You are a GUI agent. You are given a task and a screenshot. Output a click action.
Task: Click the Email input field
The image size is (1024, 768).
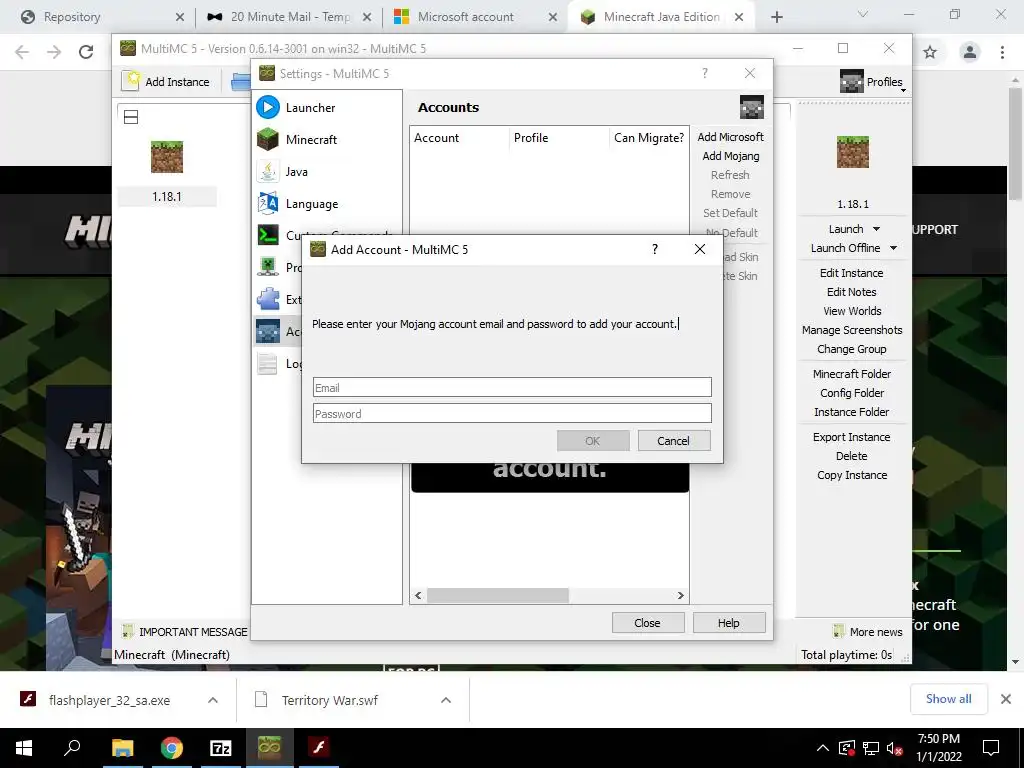pyautogui.click(x=512, y=387)
